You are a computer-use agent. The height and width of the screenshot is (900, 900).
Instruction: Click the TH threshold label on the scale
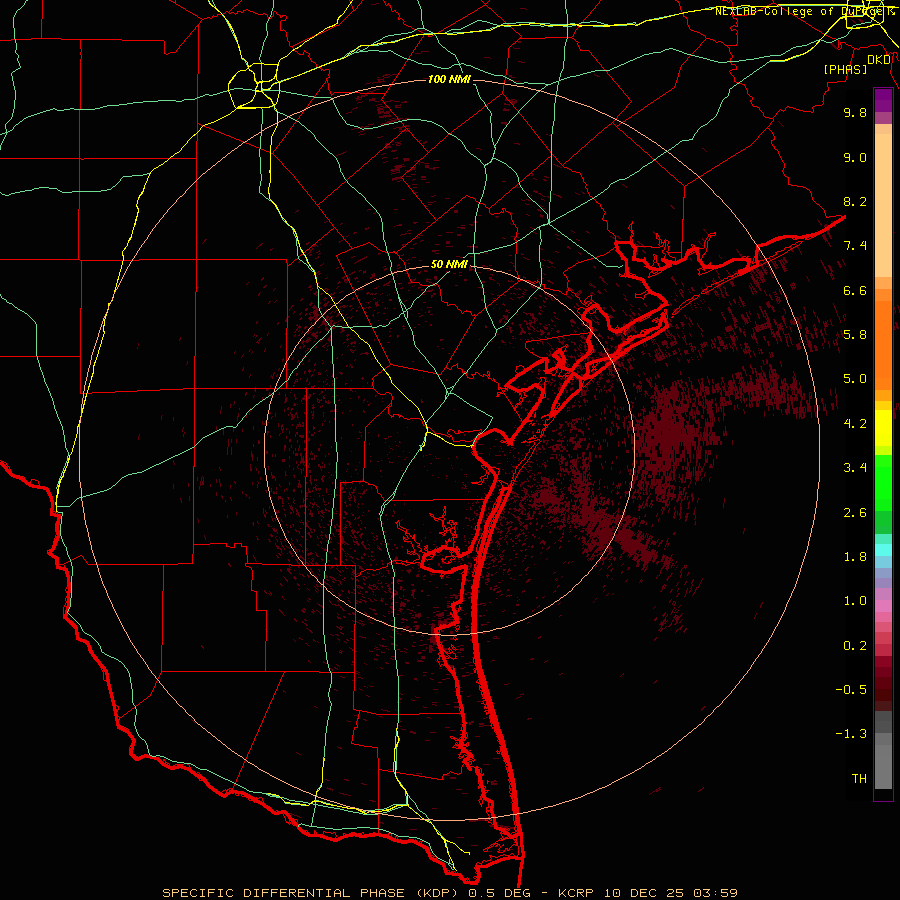pyautogui.click(x=859, y=779)
